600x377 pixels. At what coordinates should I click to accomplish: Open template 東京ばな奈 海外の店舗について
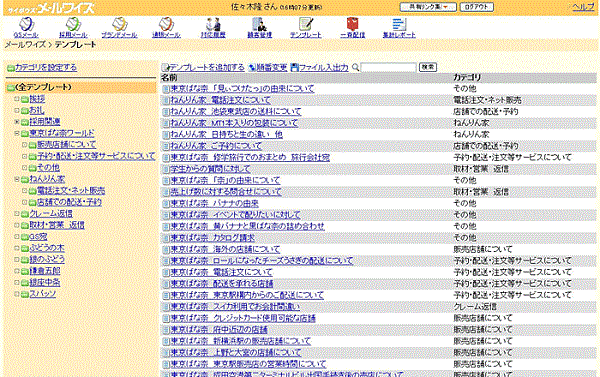(x=225, y=250)
